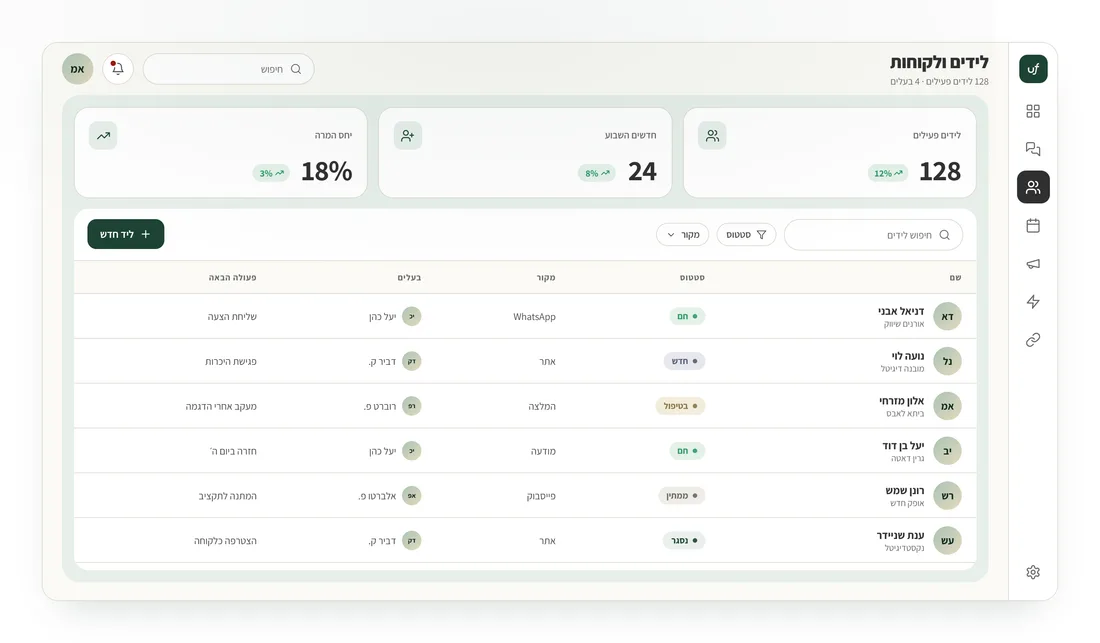This screenshot has height=643, width=1100.
Task: Open the dashboard grid icon in sidebar
Action: [x=1033, y=111]
